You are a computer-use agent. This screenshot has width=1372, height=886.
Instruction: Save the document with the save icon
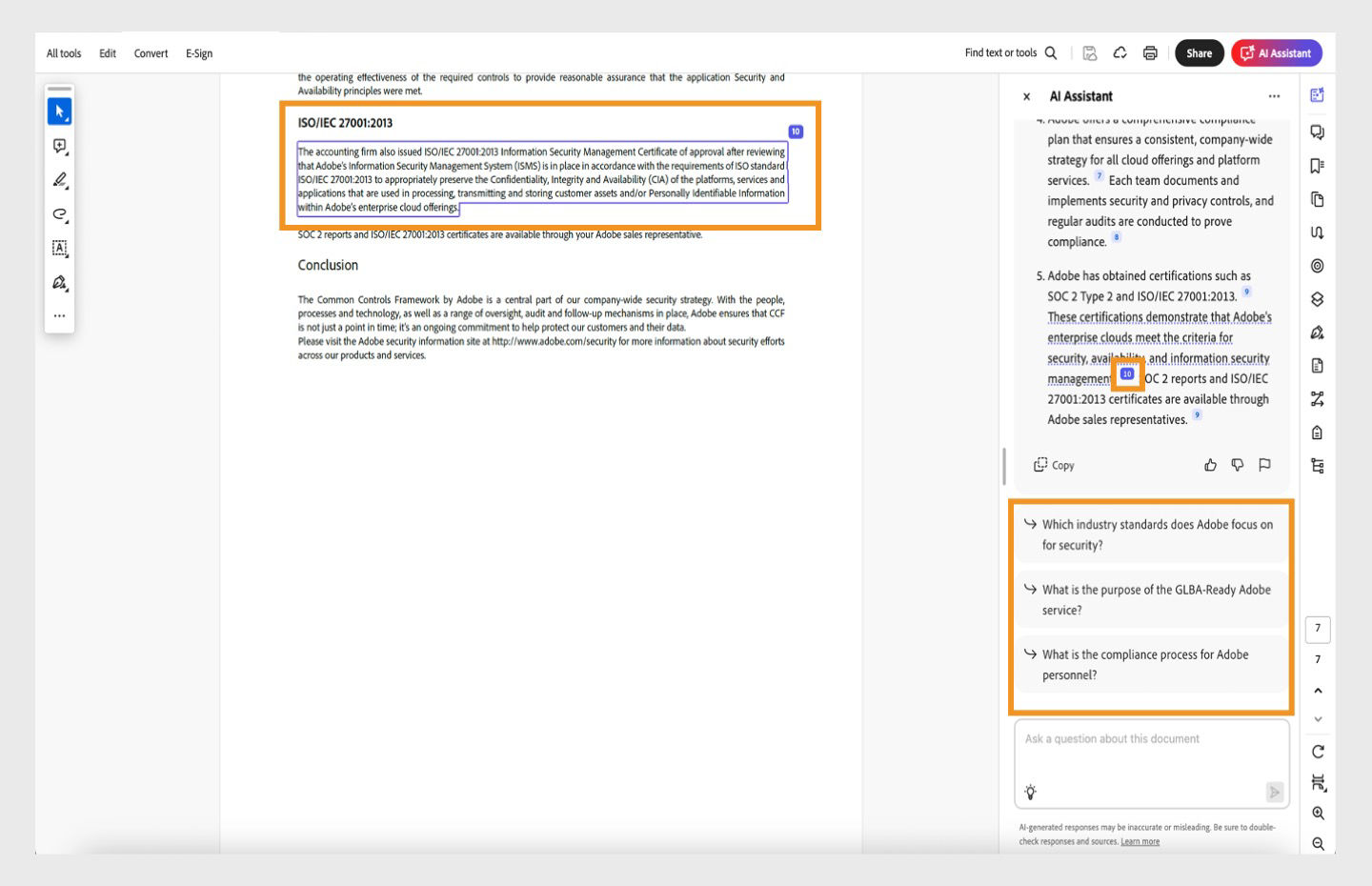[x=1090, y=53]
